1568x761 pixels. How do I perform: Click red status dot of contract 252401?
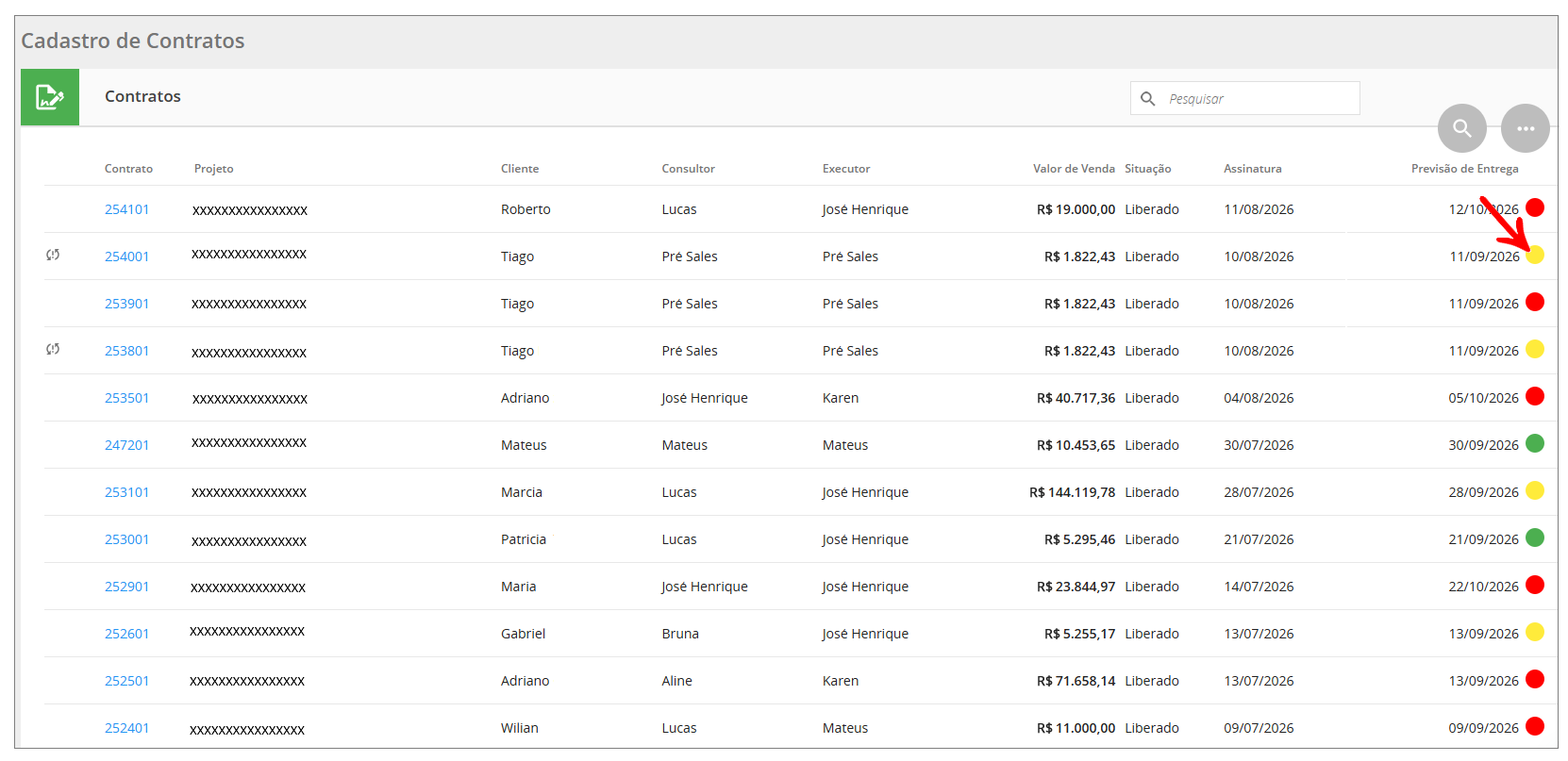click(x=1535, y=726)
